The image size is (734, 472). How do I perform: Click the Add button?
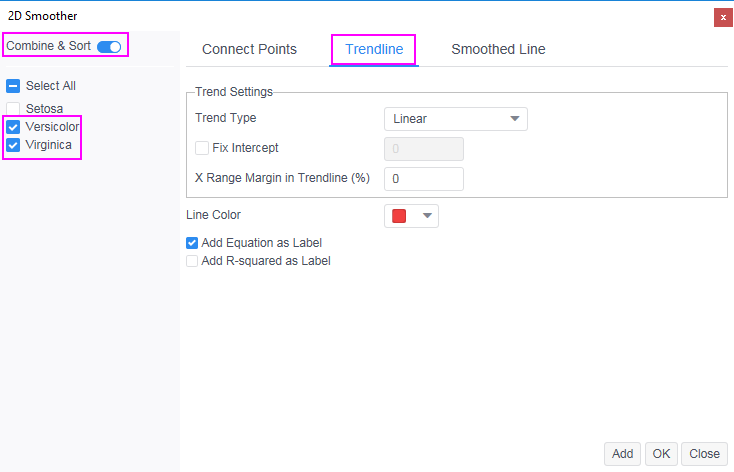click(622, 454)
